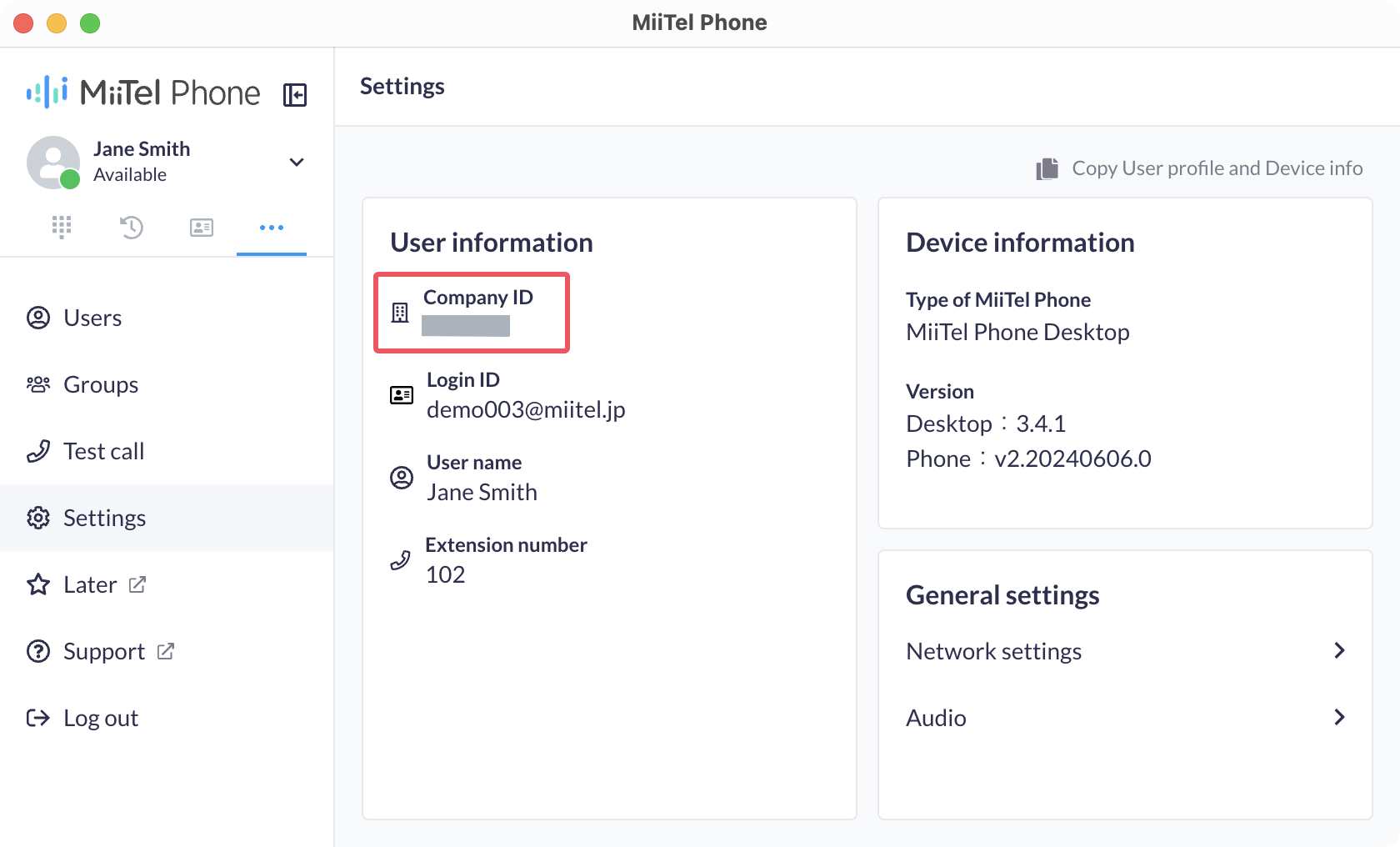Expand the Jane Smith status dropdown

[x=297, y=162]
